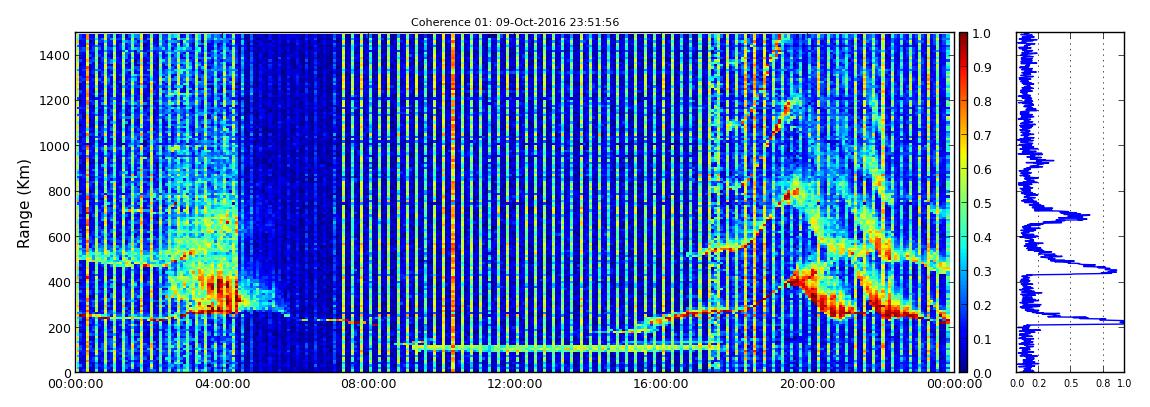Click the colorbar 1.0 label

coord(982,34)
